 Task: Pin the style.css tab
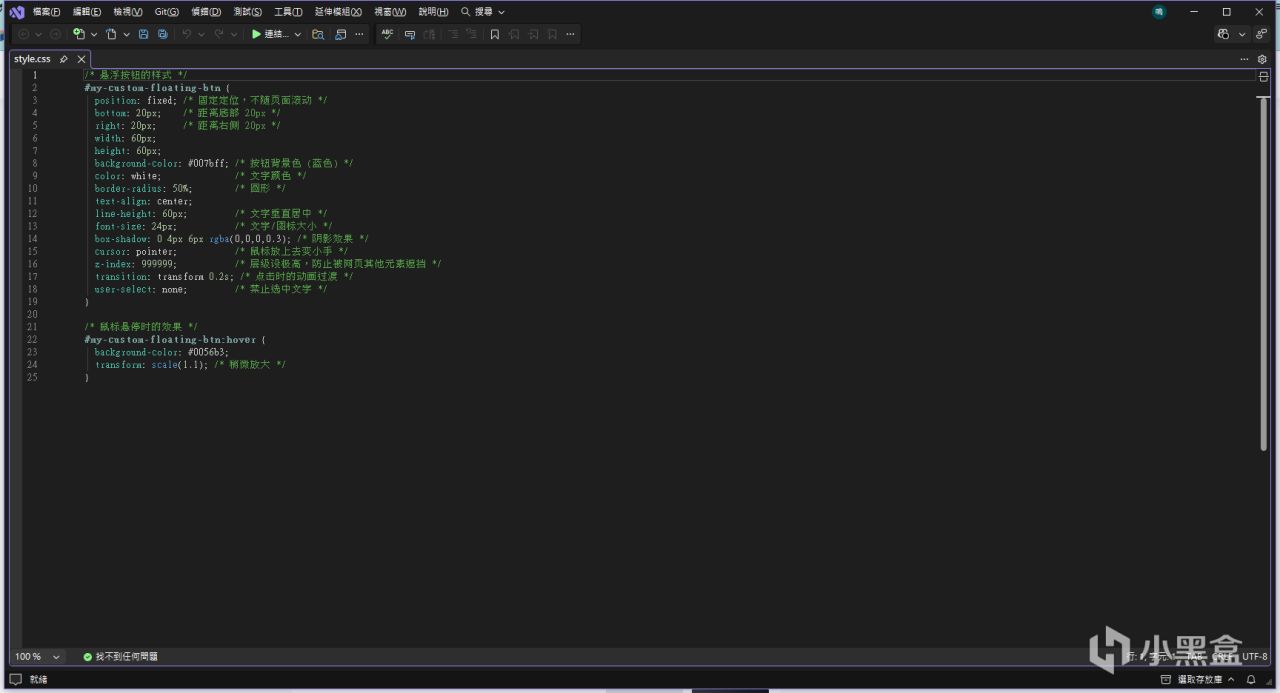64,59
